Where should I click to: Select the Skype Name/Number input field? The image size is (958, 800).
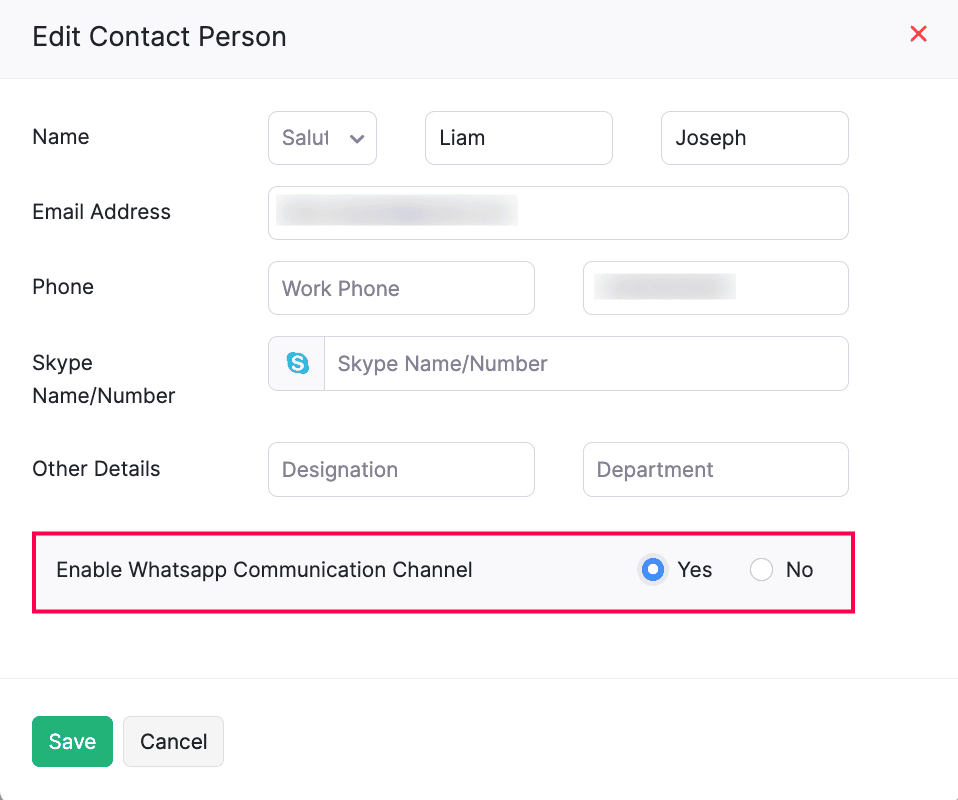[x=586, y=363]
